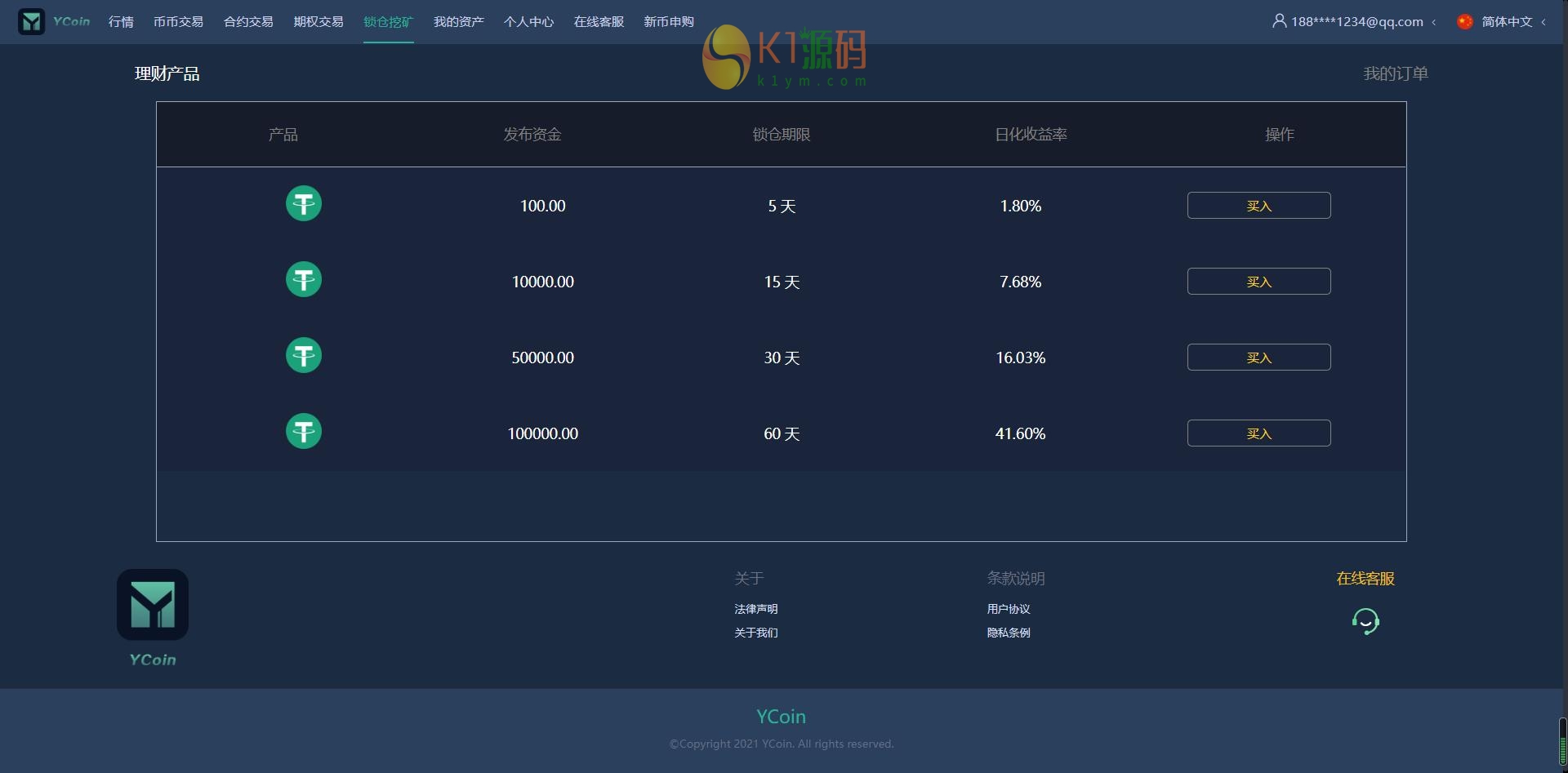The height and width of the screenshot is (773, 1568).
Task: Expand the 简体中文 language chevron
Action: [x=1543, y=22]
